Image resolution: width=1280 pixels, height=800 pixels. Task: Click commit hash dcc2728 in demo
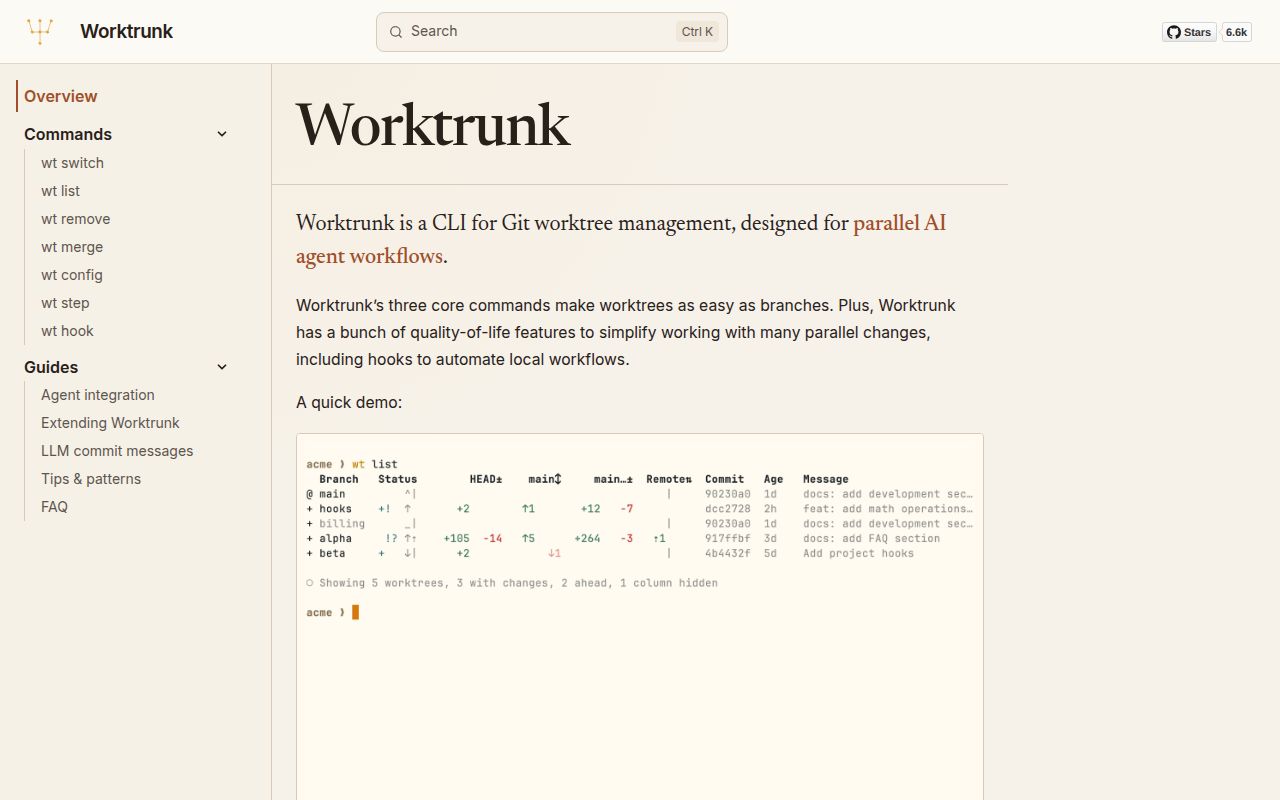[x=727, y=509]
